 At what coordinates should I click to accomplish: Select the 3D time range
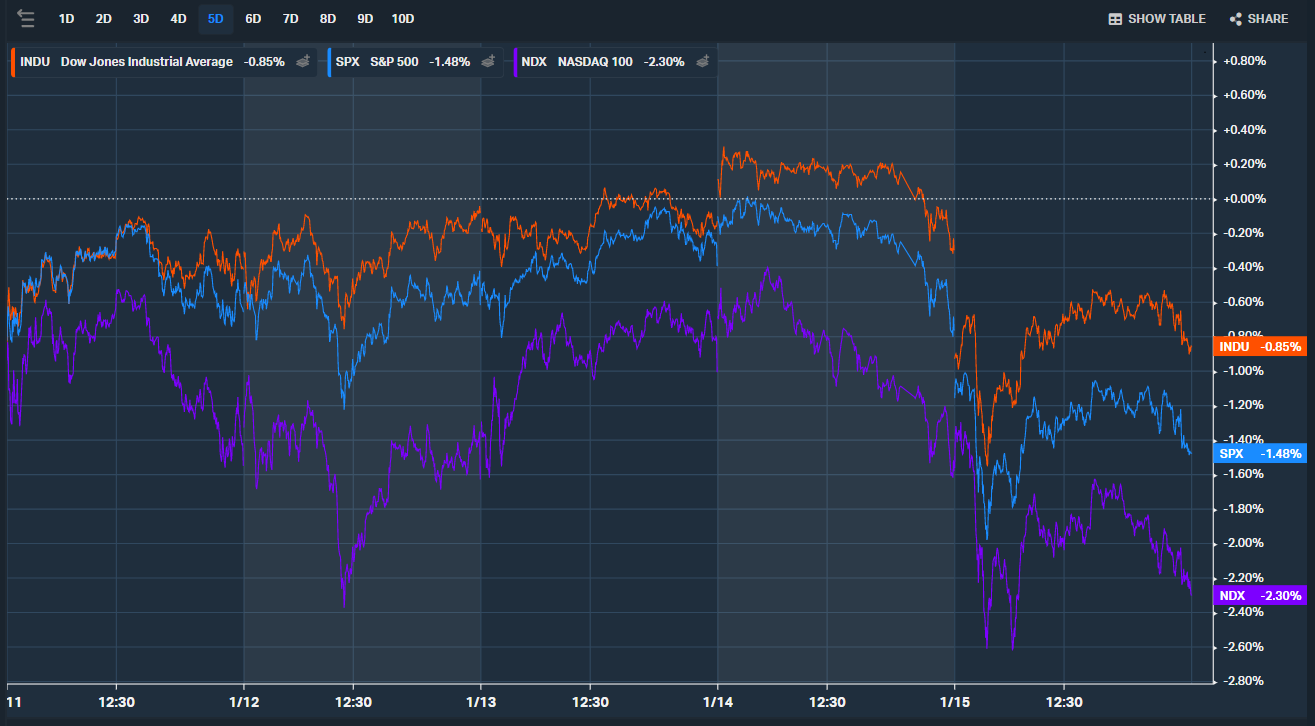(141, 19)
